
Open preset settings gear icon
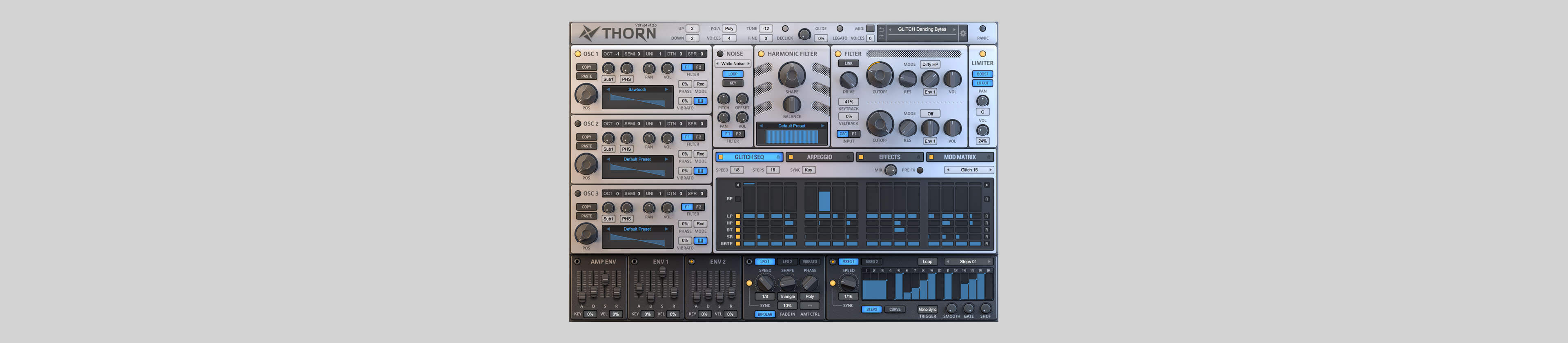point(963,33)
